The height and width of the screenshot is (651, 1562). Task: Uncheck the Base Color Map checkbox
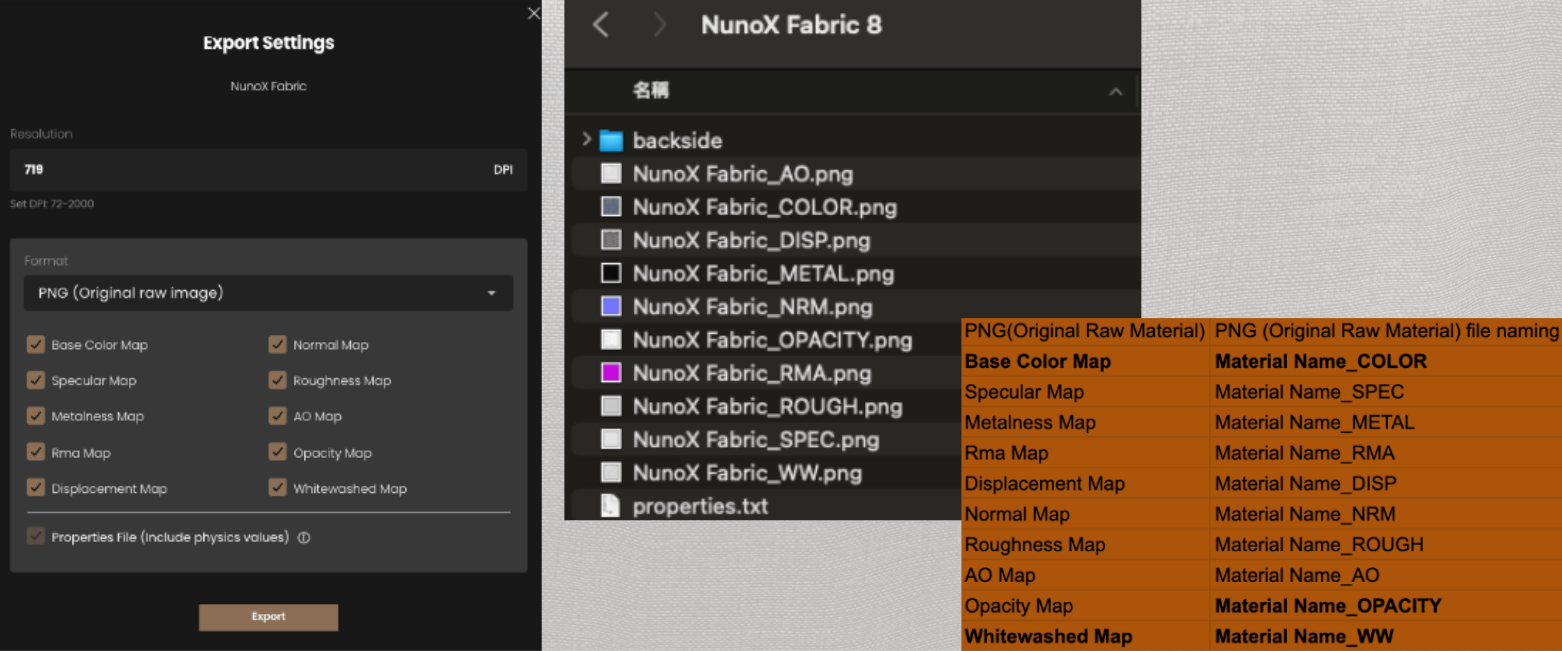pos(35,345)
